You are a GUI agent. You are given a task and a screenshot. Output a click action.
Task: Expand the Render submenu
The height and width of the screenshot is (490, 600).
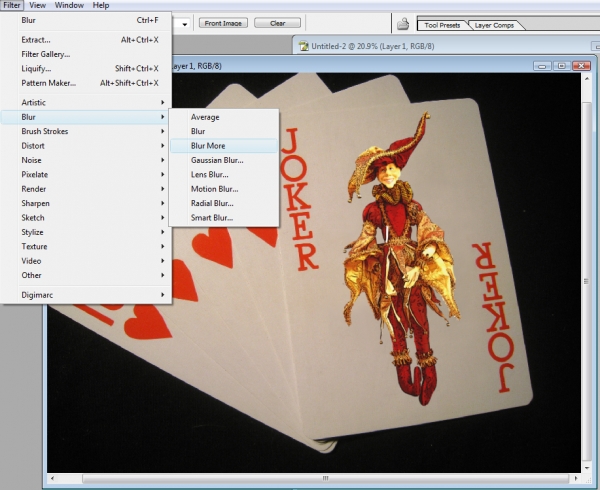pos(86,189)
